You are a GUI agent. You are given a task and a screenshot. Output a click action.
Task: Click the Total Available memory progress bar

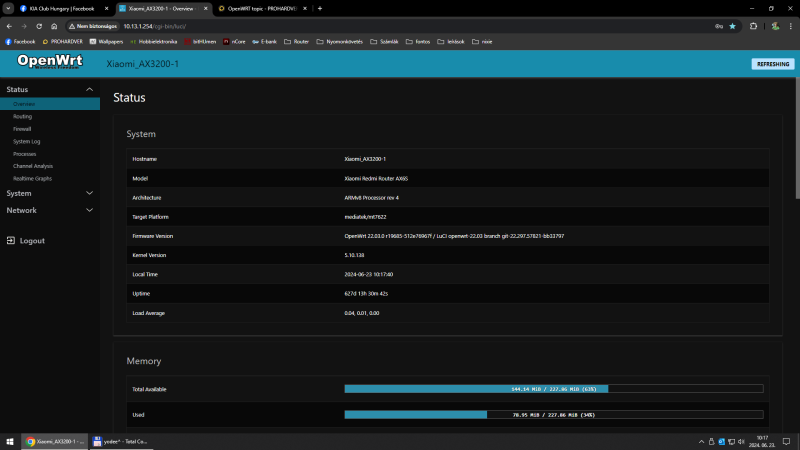click(x=554, y=389)
